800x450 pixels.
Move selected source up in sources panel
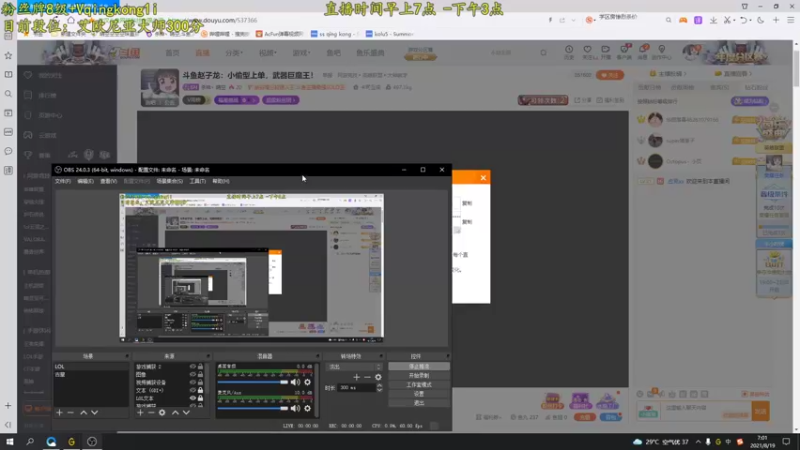coord(175,412)
